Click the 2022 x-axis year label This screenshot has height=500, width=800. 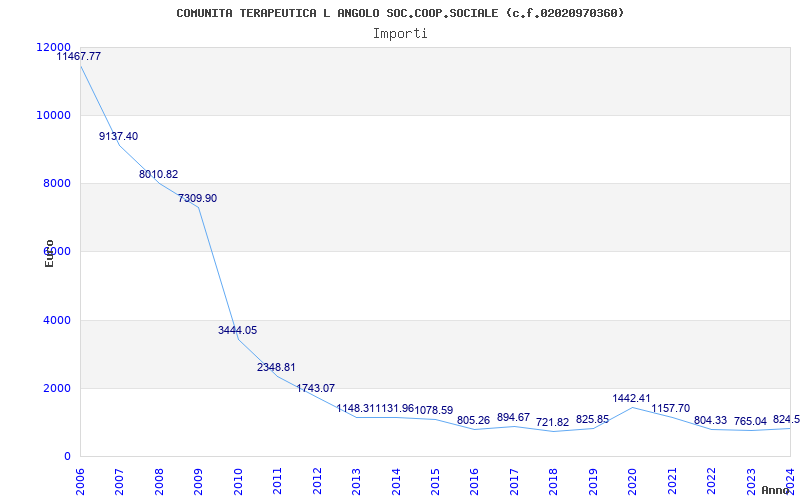(711, 481)
